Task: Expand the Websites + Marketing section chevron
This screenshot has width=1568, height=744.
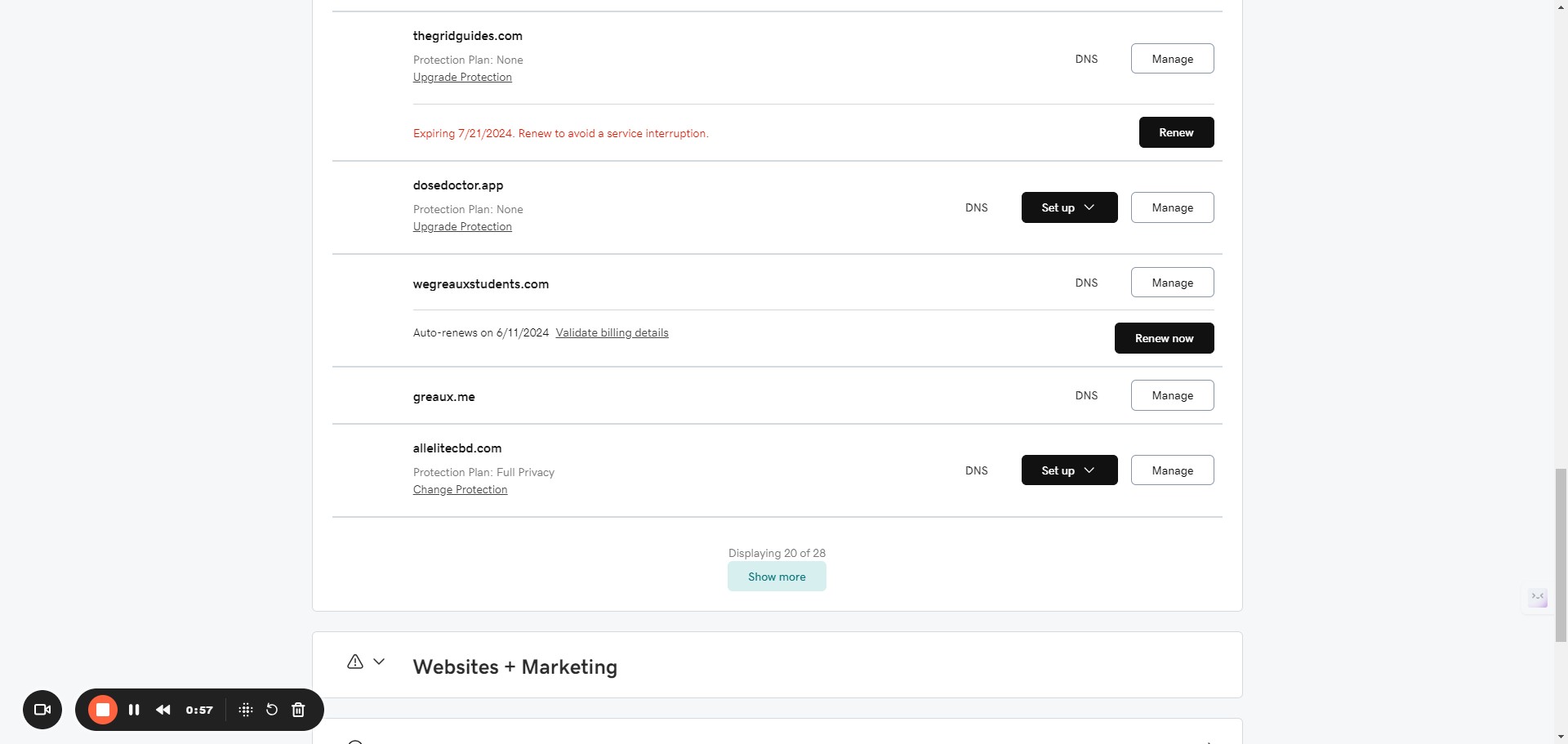Action: click(x=379, y=662)
